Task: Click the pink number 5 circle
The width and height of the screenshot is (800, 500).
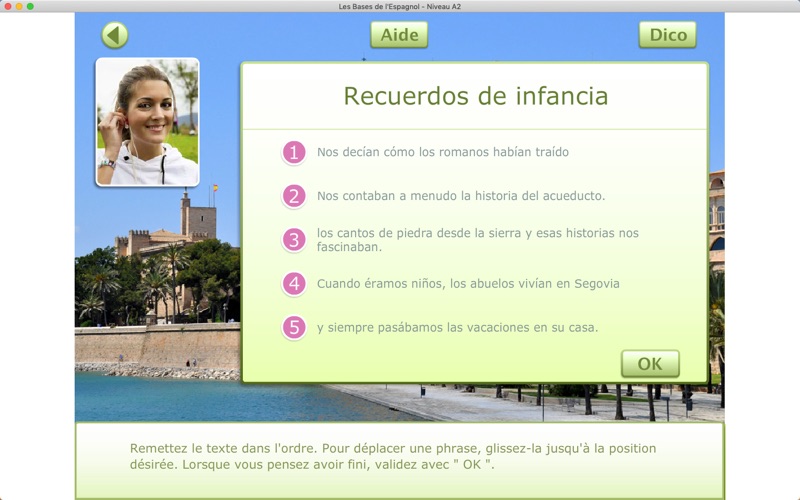Action: pos(293,327)
